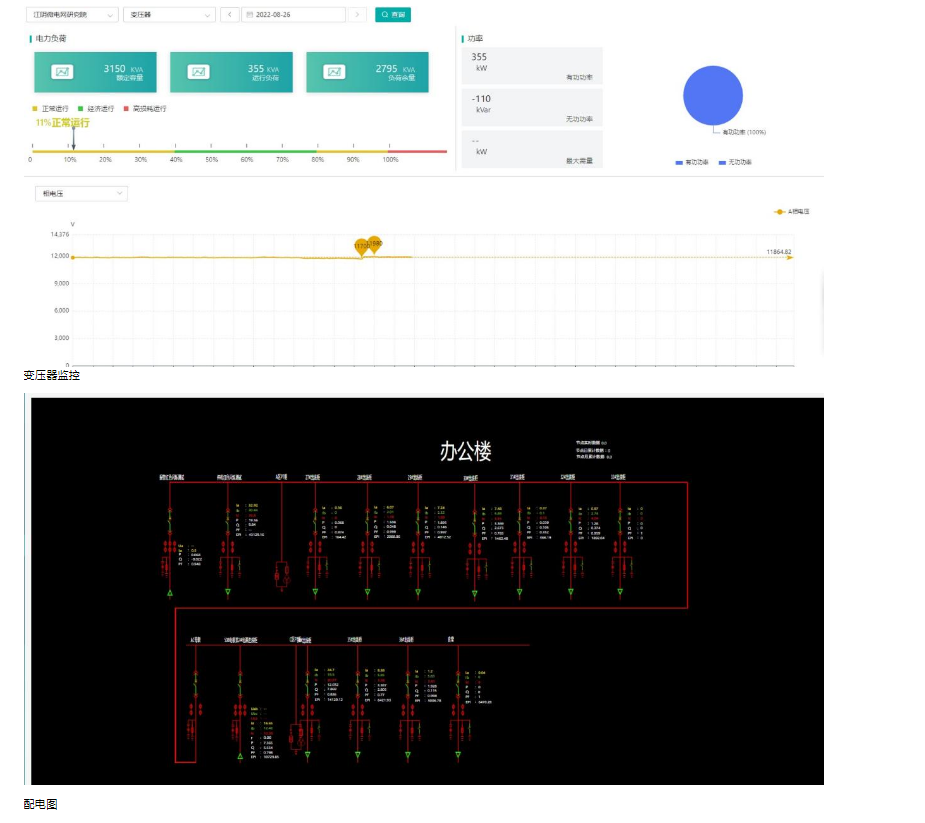The image size is (925, 823).
Task: Click the 办公楼 title in wiring diagram
Action: [x=465, y=451]
